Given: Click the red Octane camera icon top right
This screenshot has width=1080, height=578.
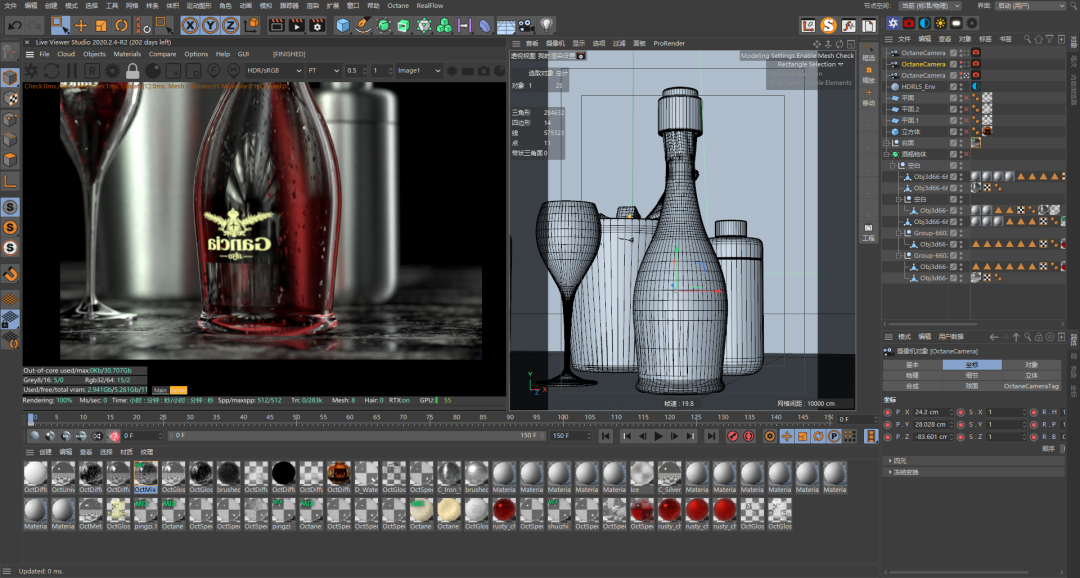Looking at the screenshot, I should (909, 23).
